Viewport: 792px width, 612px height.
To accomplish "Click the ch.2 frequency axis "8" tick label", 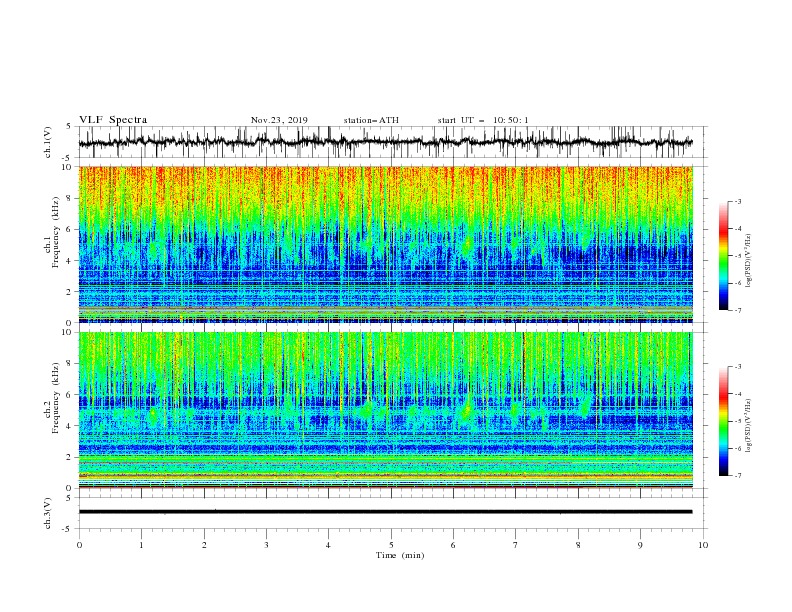I will click(70, 364).
